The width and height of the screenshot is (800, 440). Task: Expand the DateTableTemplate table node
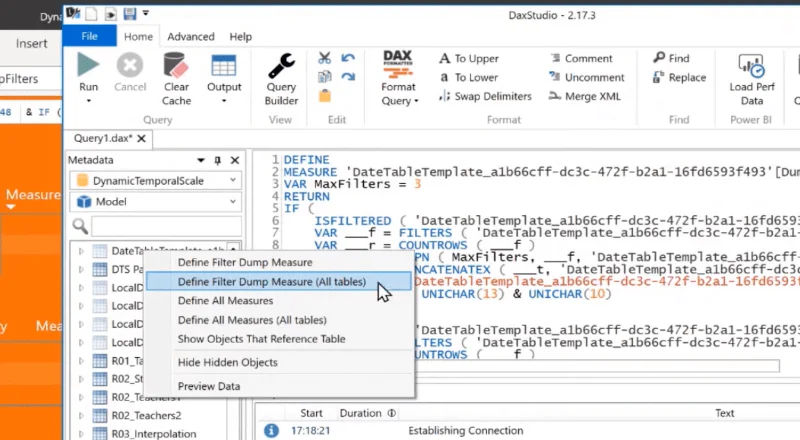click(x=81, y=251)
